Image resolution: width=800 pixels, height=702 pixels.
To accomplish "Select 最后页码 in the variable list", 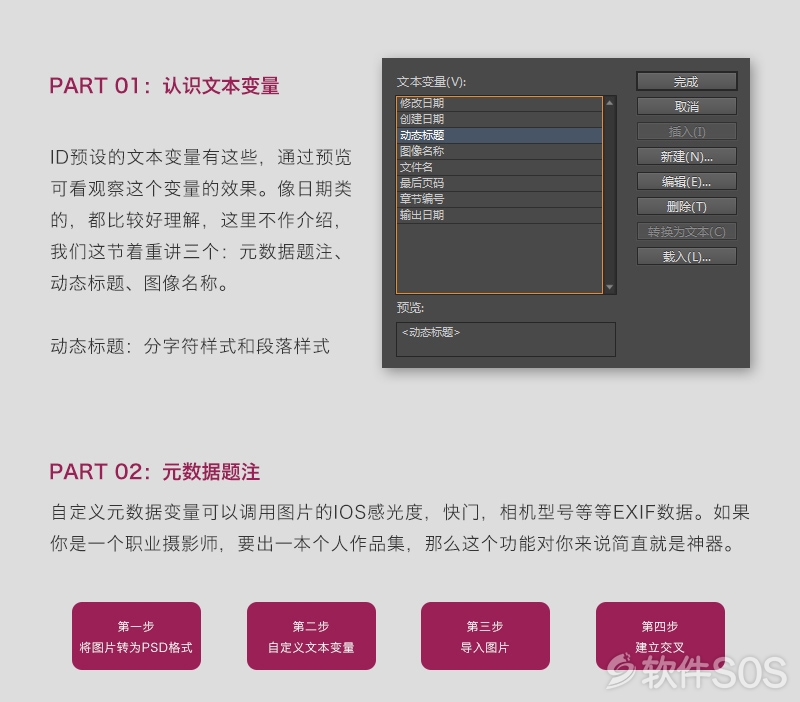I will pos(499,183).
